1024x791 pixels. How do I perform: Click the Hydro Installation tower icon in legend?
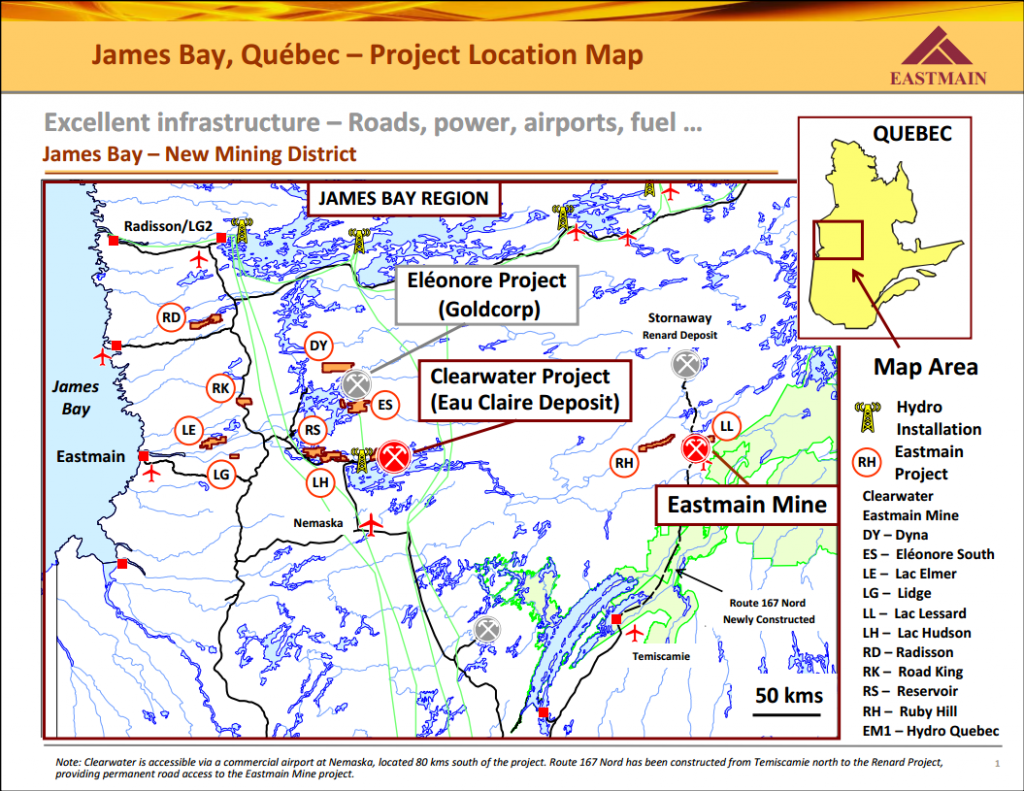coord(867,417)
